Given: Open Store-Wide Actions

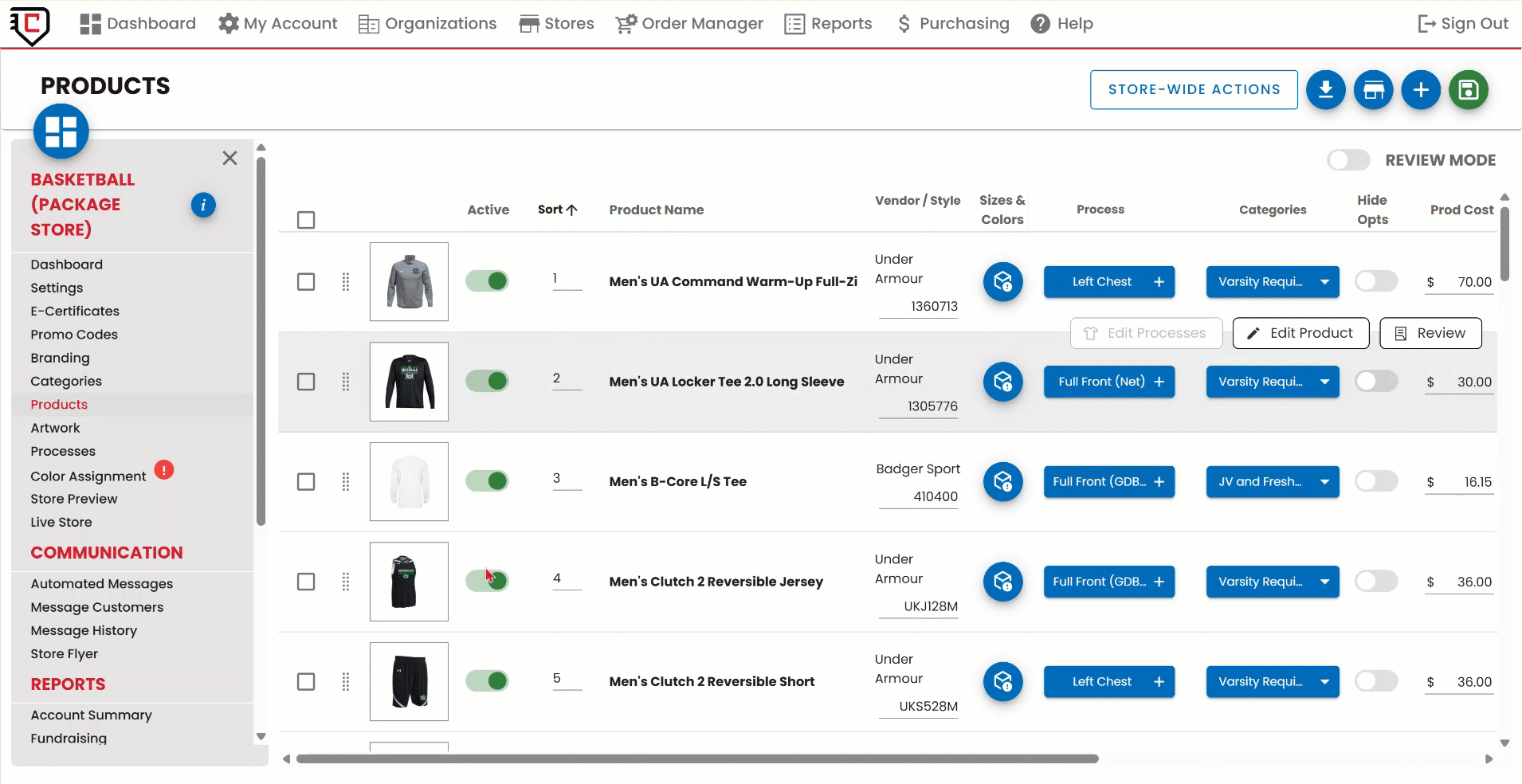Looking at the screenshot, I should pos(1194,89).
